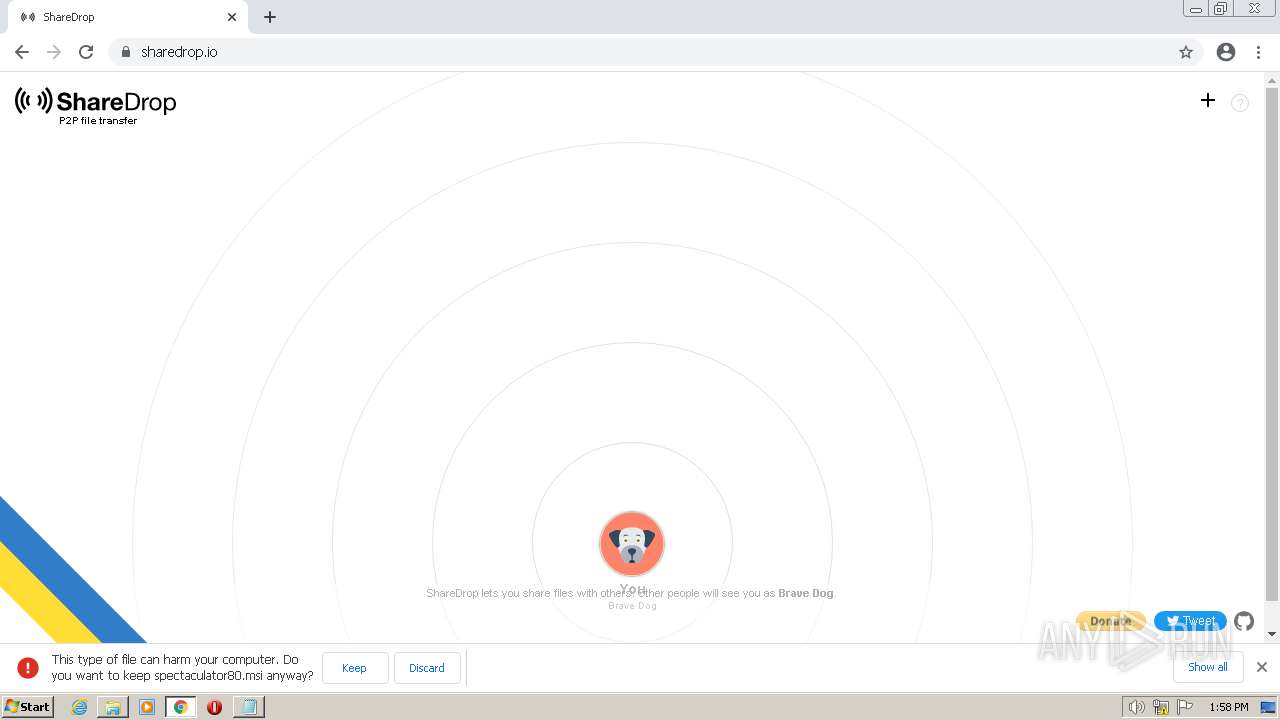Viewport: 1280px width, 720px height.
Task: Open Windows Media Player from taskbar
Action: point(147,707)
